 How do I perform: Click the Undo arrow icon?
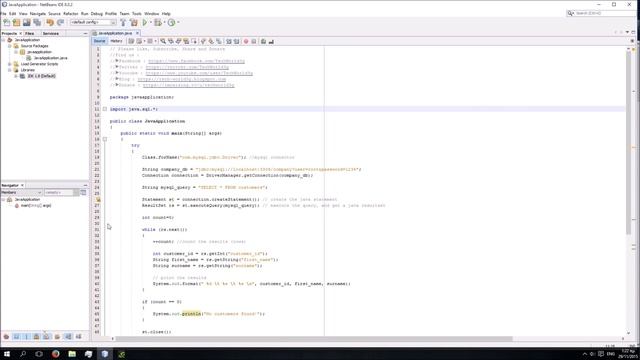click(50, 22)
